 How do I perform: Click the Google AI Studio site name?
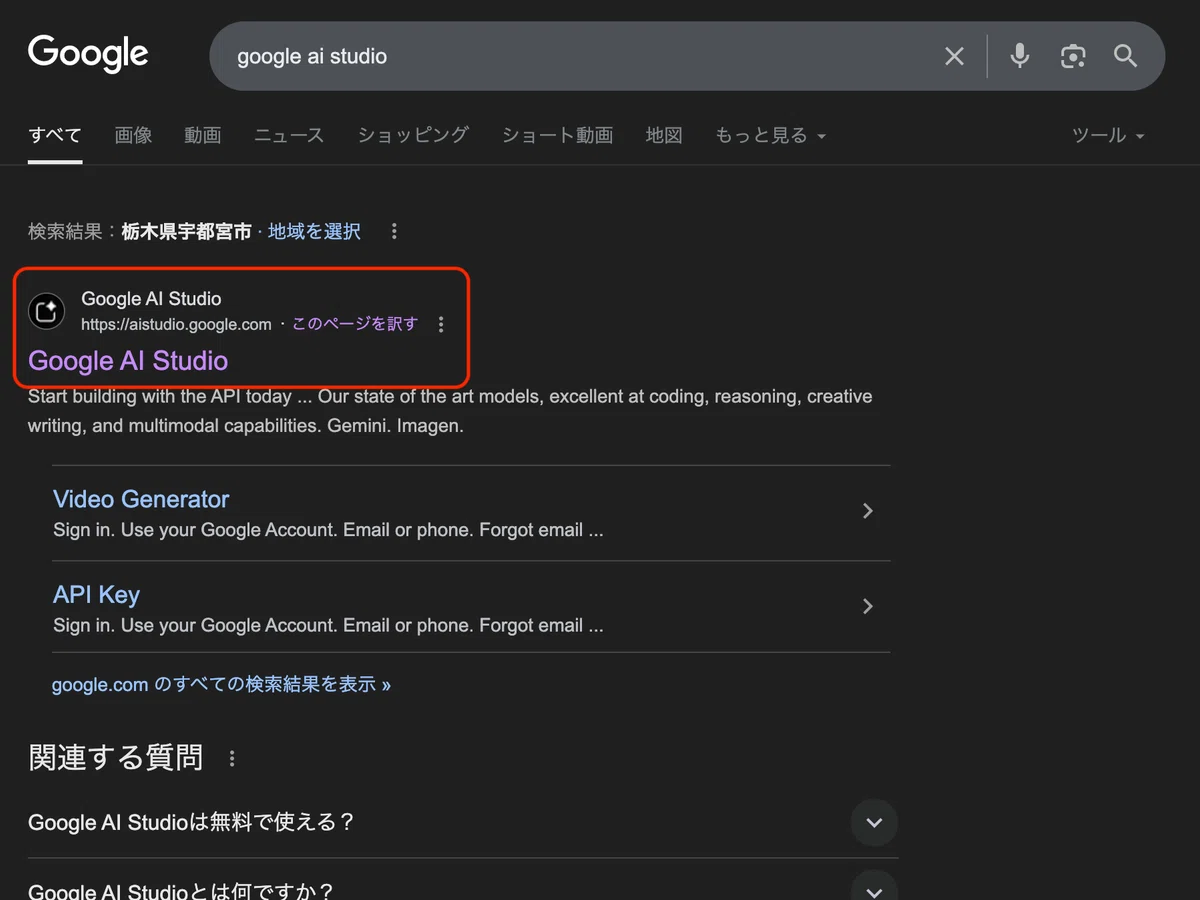pyautogui.click(x=151, y=299)
